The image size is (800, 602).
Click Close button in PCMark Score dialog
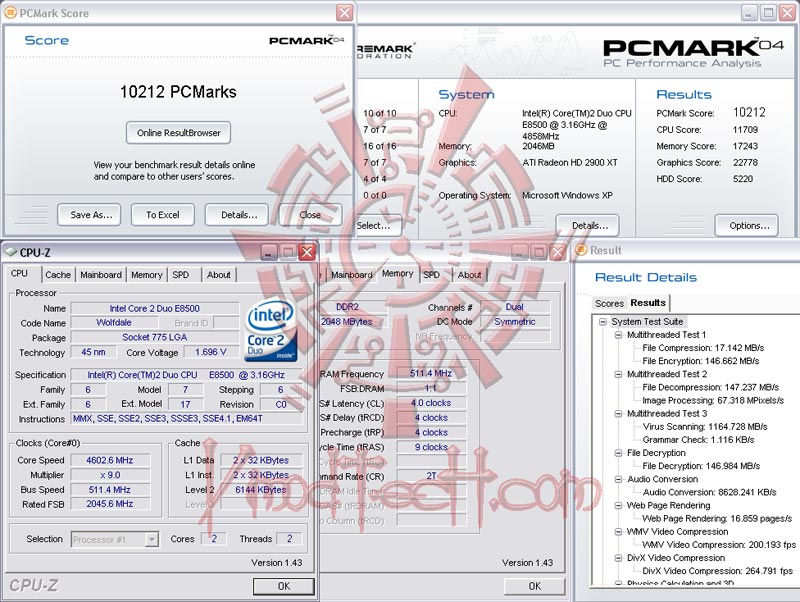click(310, 215)
